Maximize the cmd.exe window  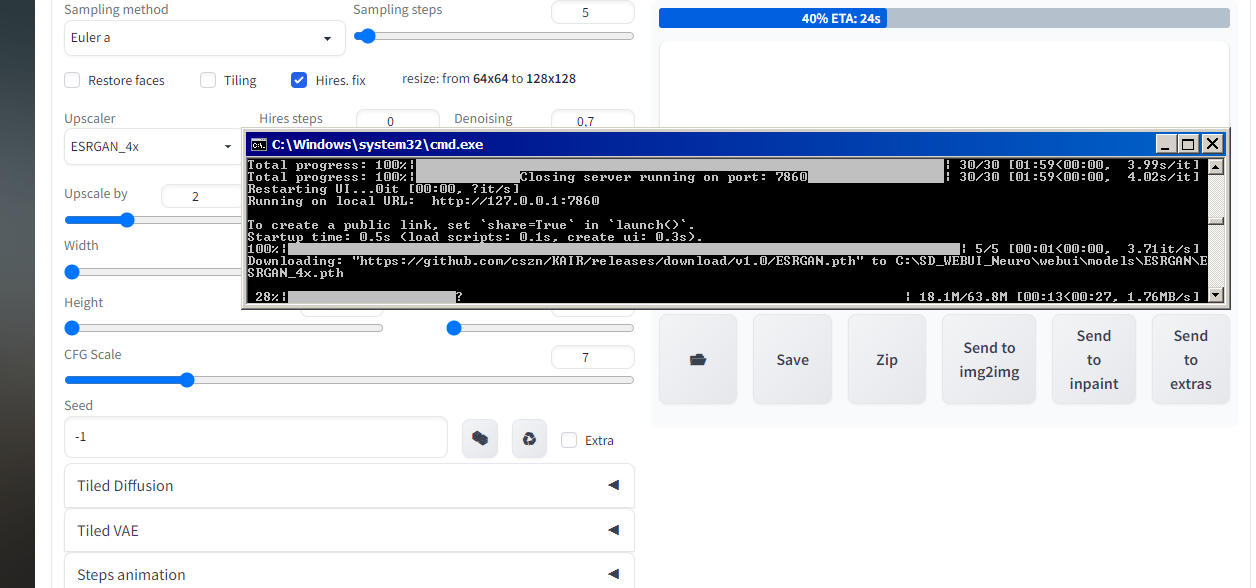click(1188, 144)
